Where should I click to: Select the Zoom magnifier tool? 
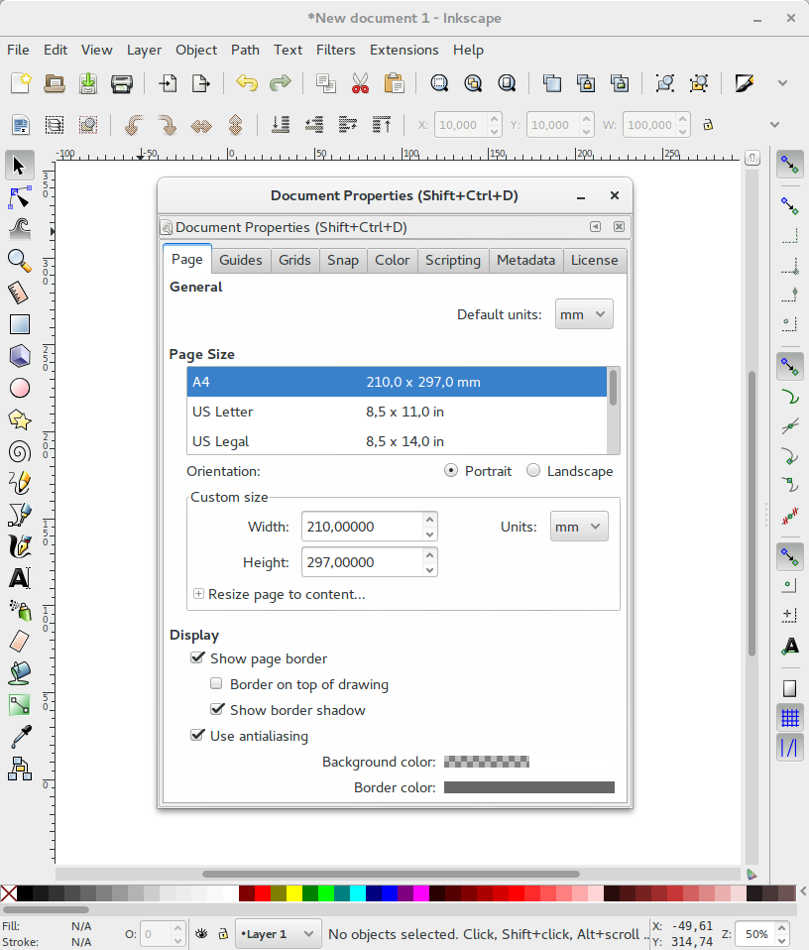(19, 261)
